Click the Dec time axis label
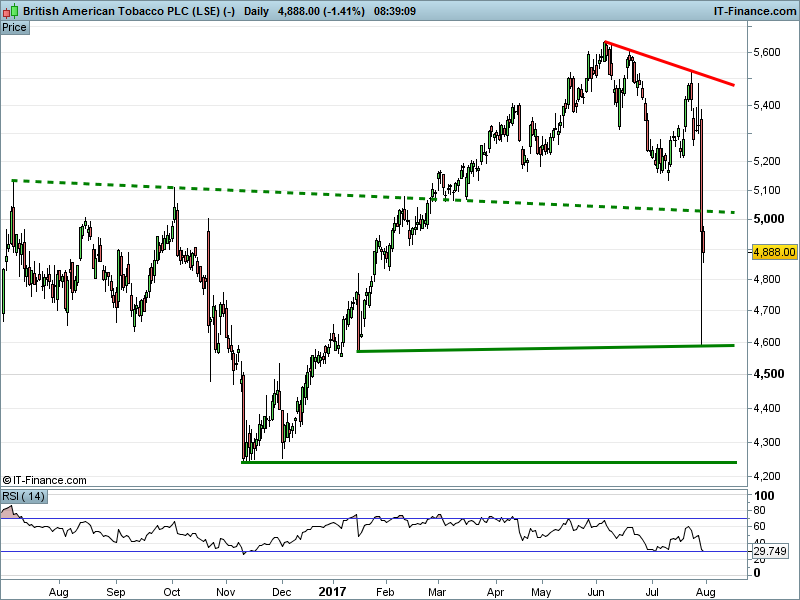800x600 pixels. point(282,592)
